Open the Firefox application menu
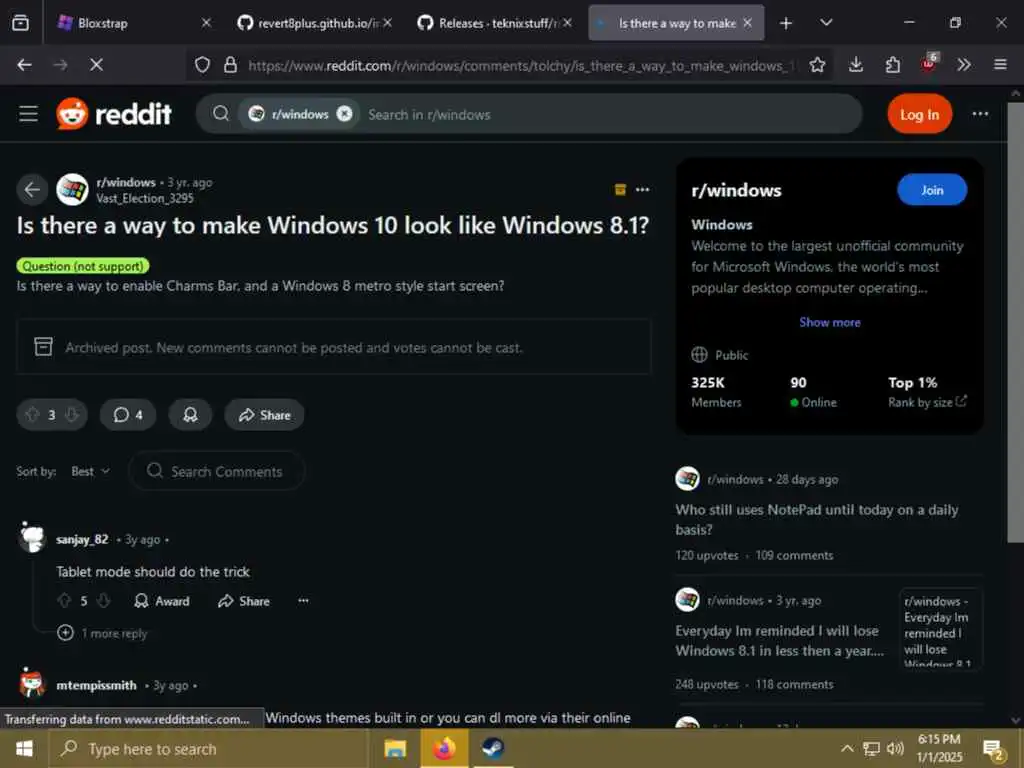The height and width of the screenshot is (768, 1024). 1000,65
